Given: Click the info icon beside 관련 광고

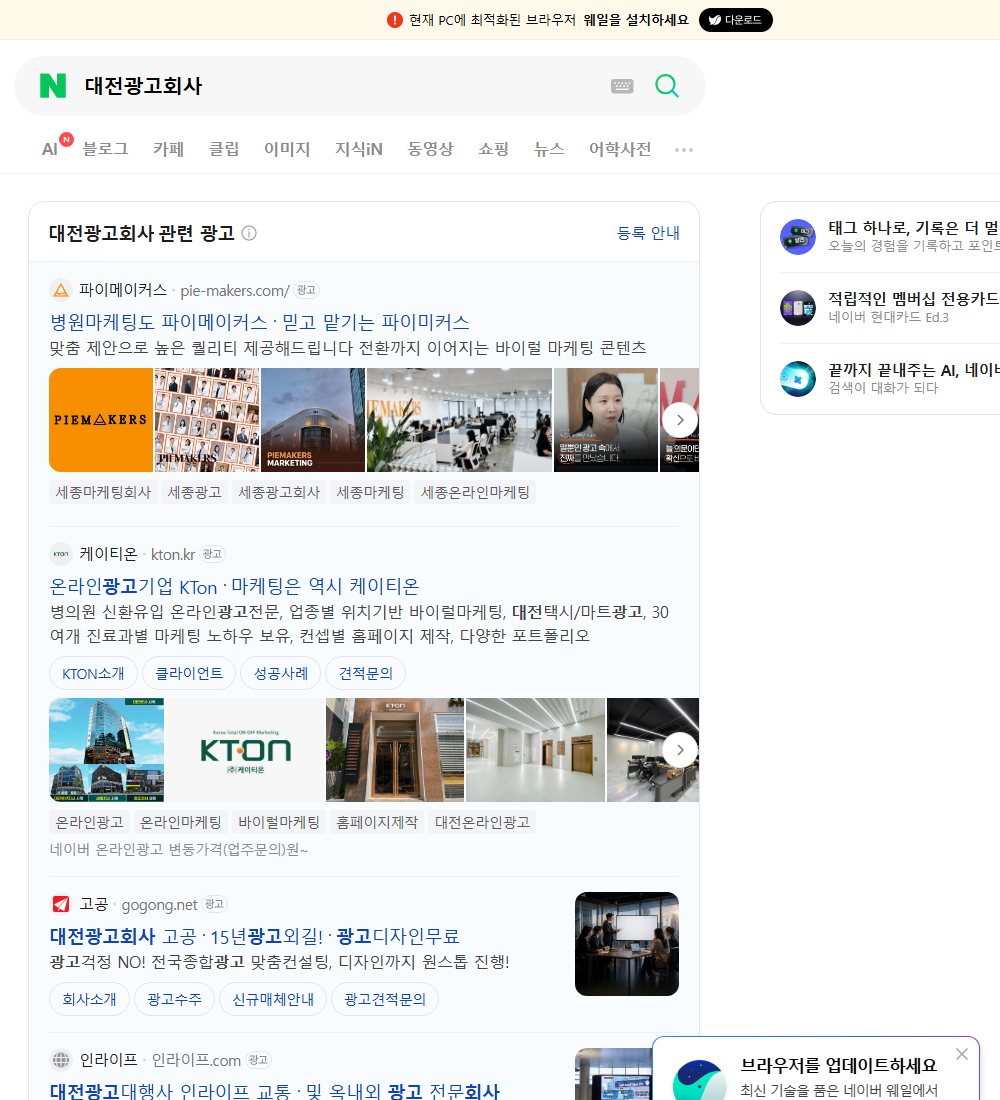Looking at the screenshot, I should point(249,233).
